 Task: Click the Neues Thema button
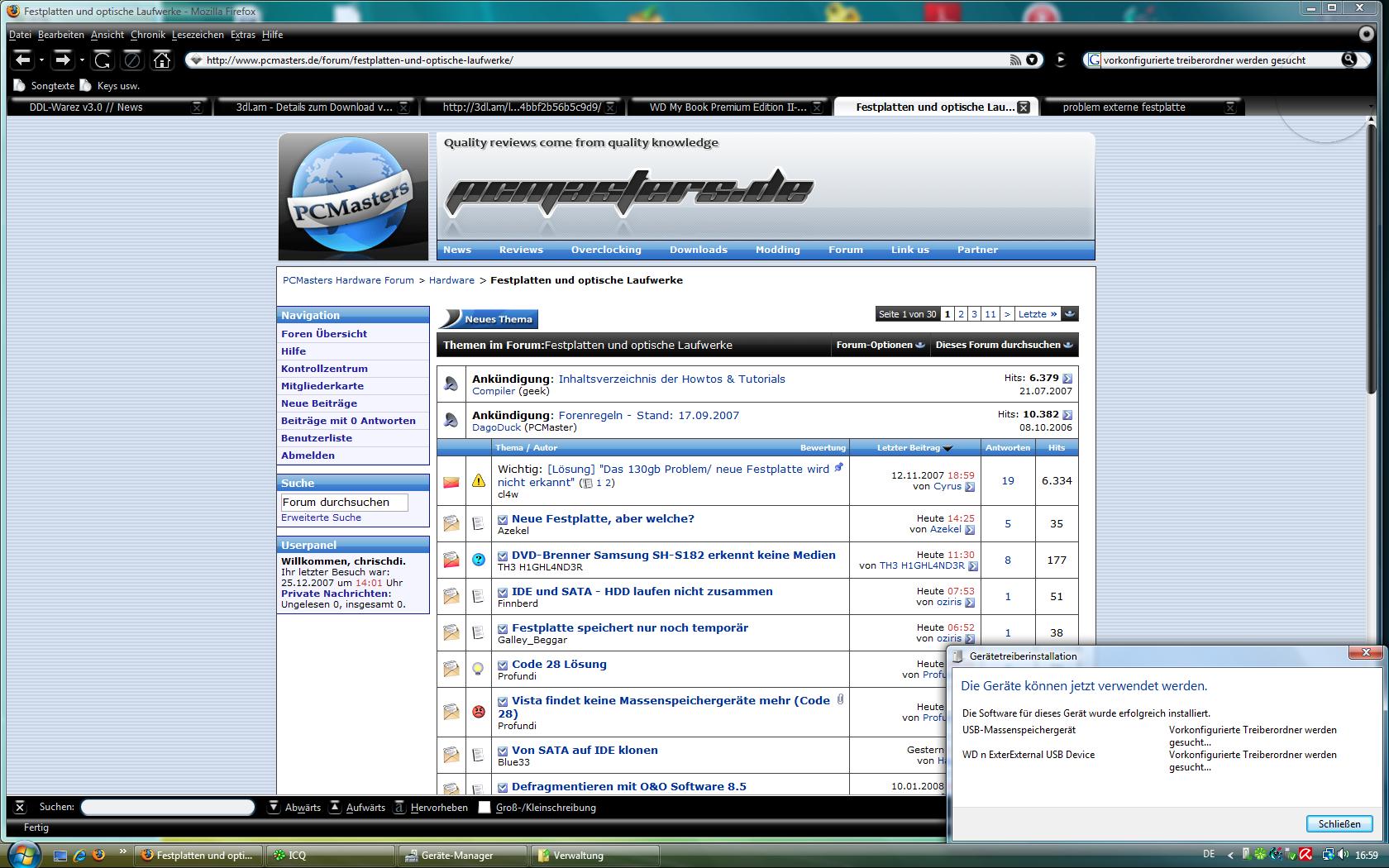point(488,319)
